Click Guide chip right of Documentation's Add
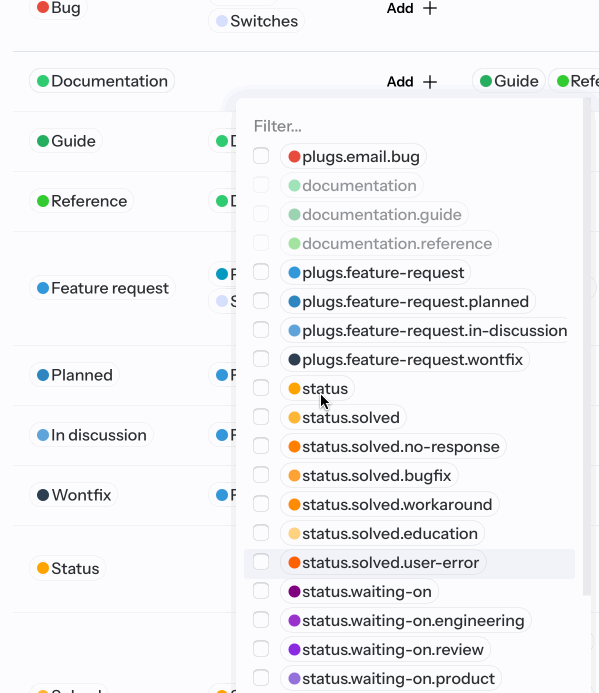 508,81
